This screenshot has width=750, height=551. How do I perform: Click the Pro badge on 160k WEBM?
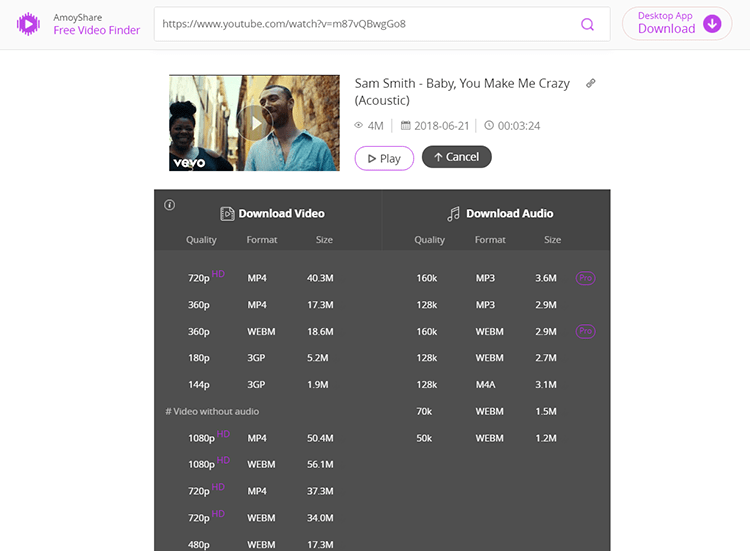[x=585, y=331]
